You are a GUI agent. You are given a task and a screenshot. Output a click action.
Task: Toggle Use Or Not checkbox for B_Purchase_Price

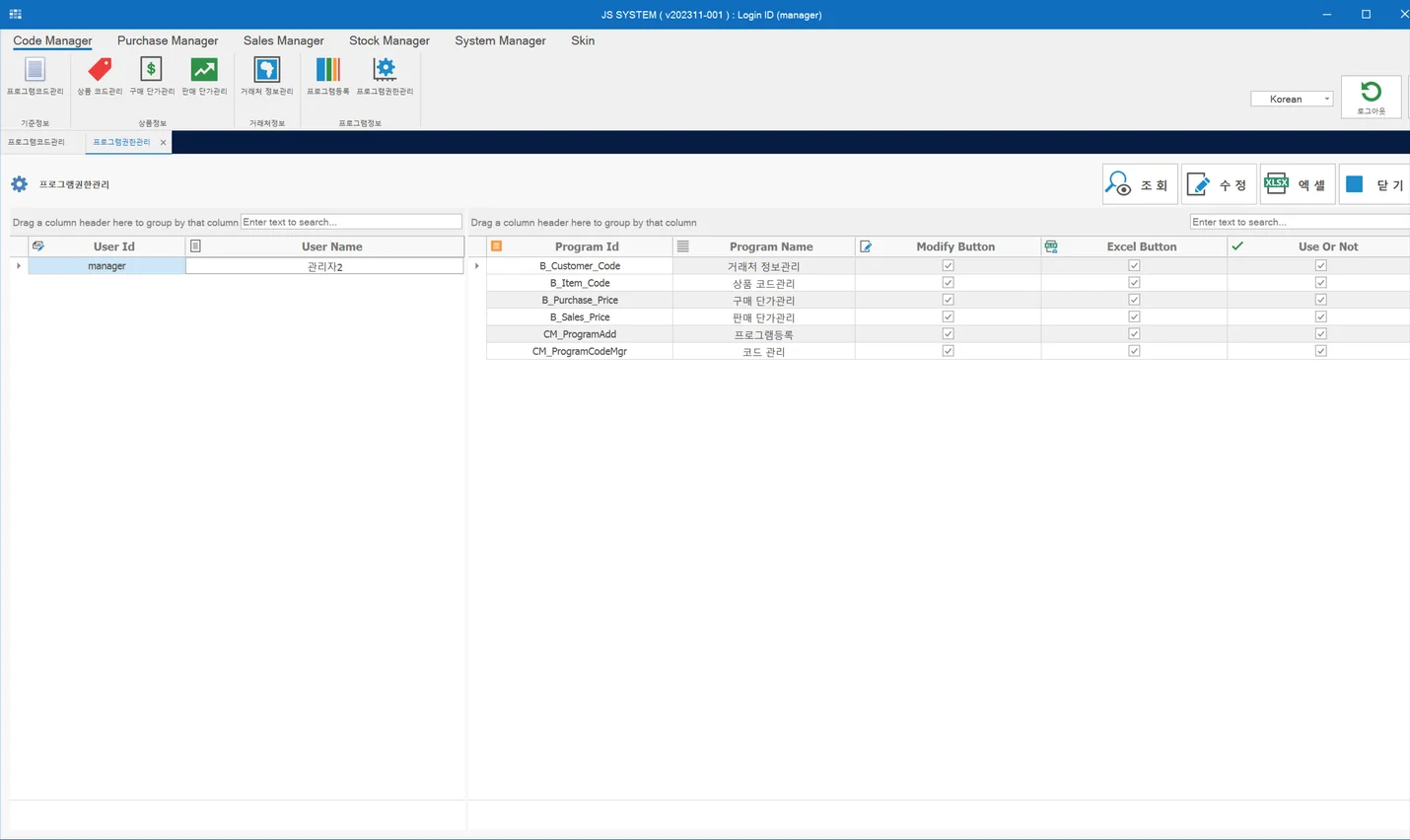1320,300
